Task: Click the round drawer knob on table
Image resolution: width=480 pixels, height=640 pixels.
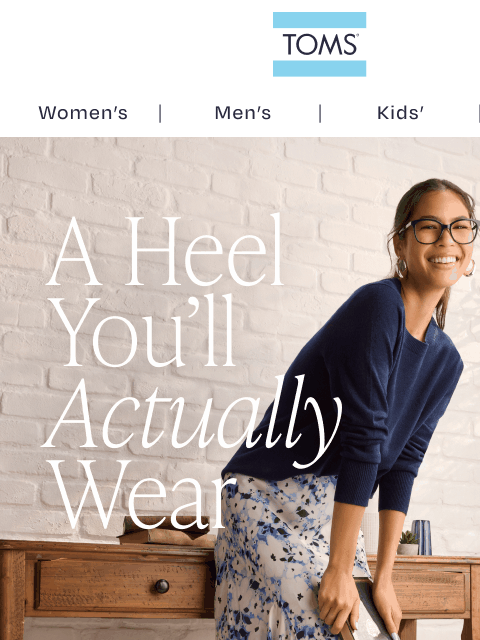Action: point(162,586)
